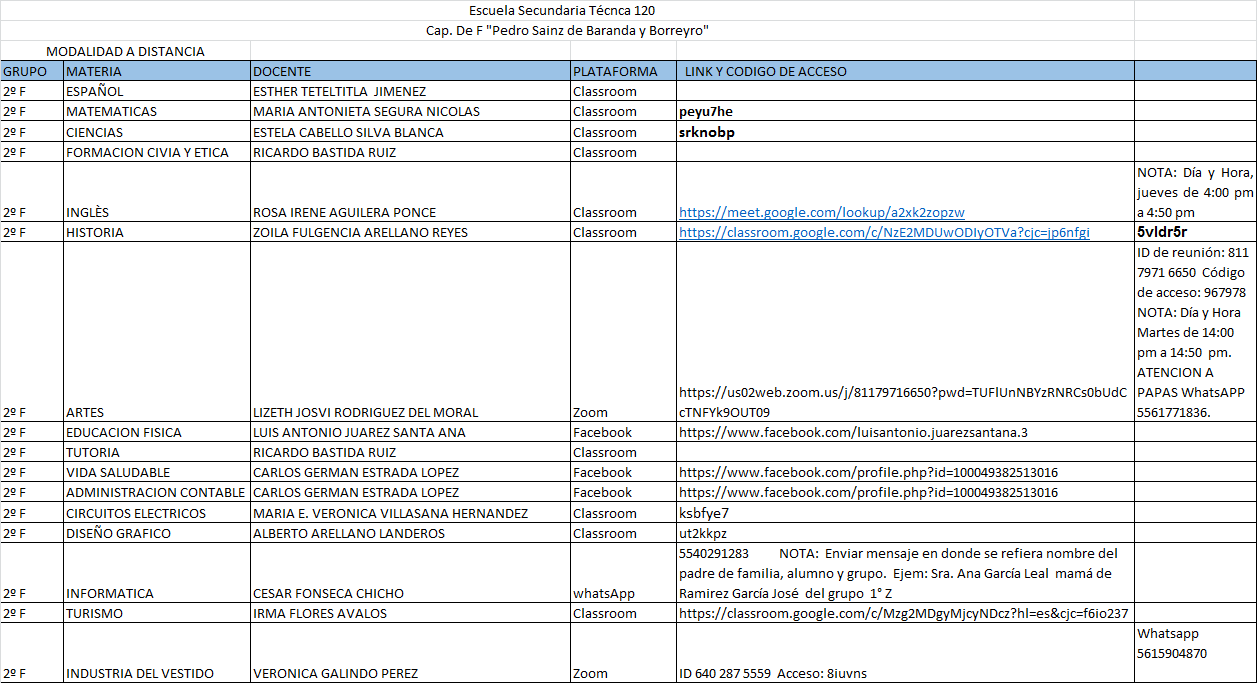Click the whatsApp platform cell for INFORMATICA
Screen dimensions: 1257x683
623,573
